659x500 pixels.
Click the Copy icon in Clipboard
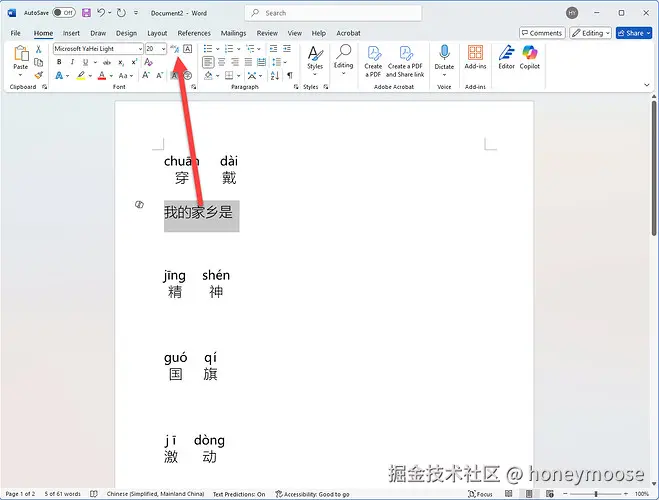[38, 63]
